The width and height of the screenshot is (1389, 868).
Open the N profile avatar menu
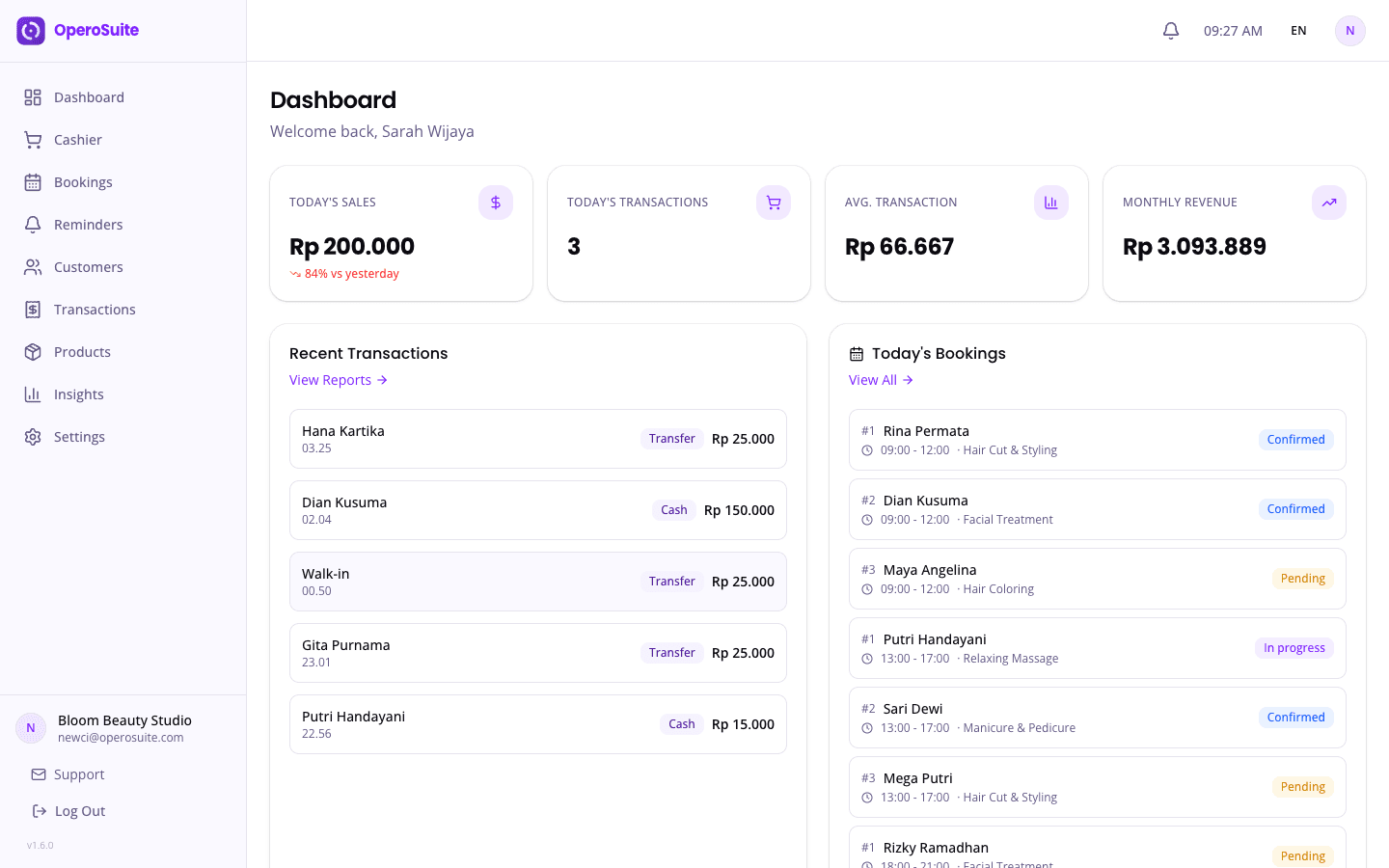(1349, 30)
